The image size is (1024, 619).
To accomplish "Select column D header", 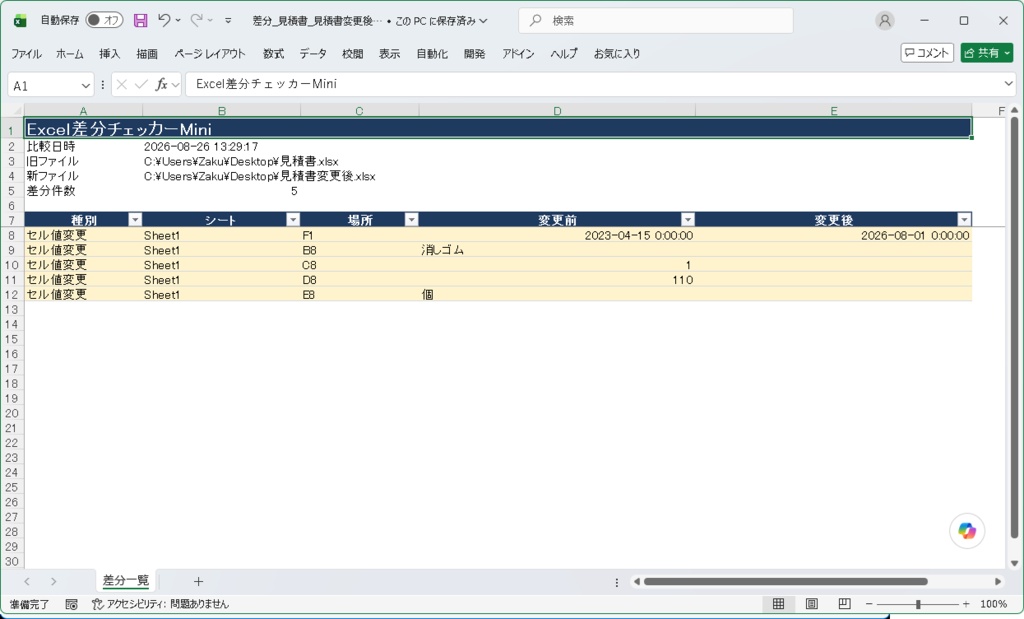I will pos(557,111).
